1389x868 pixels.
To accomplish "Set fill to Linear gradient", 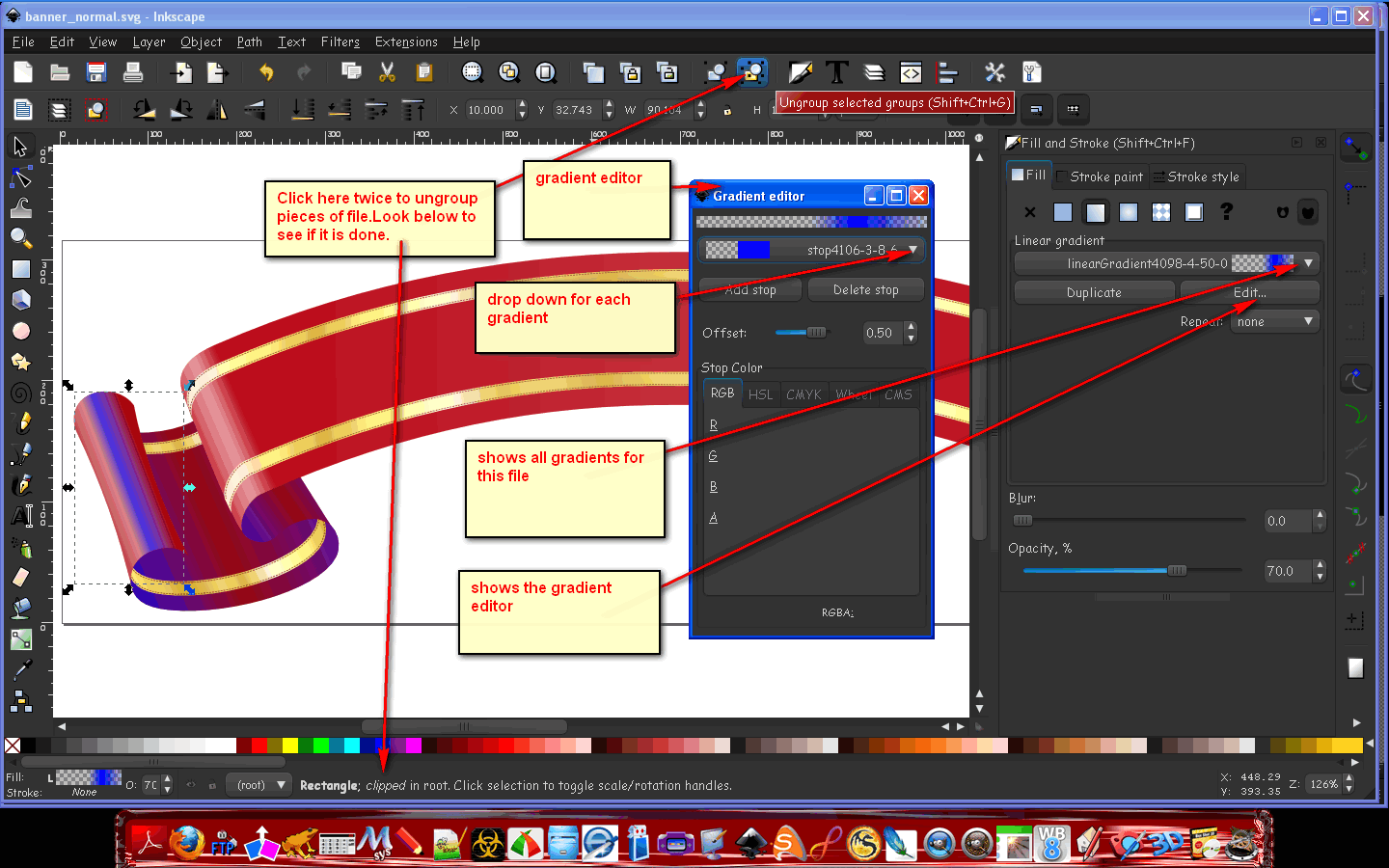I will (x=1096, y=212).
